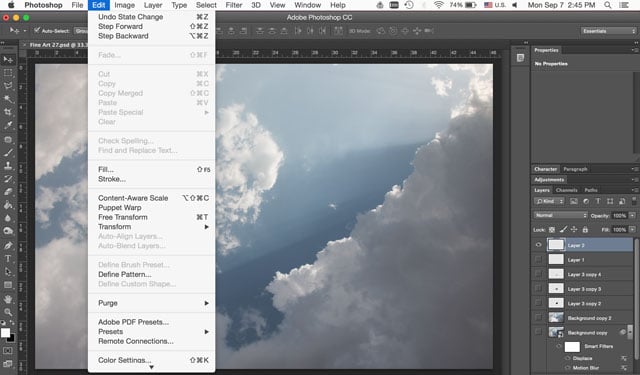Viewport: 640px width, 375px height.
Task: Switch to the Channels tab
Action: [x=567, y=190]
